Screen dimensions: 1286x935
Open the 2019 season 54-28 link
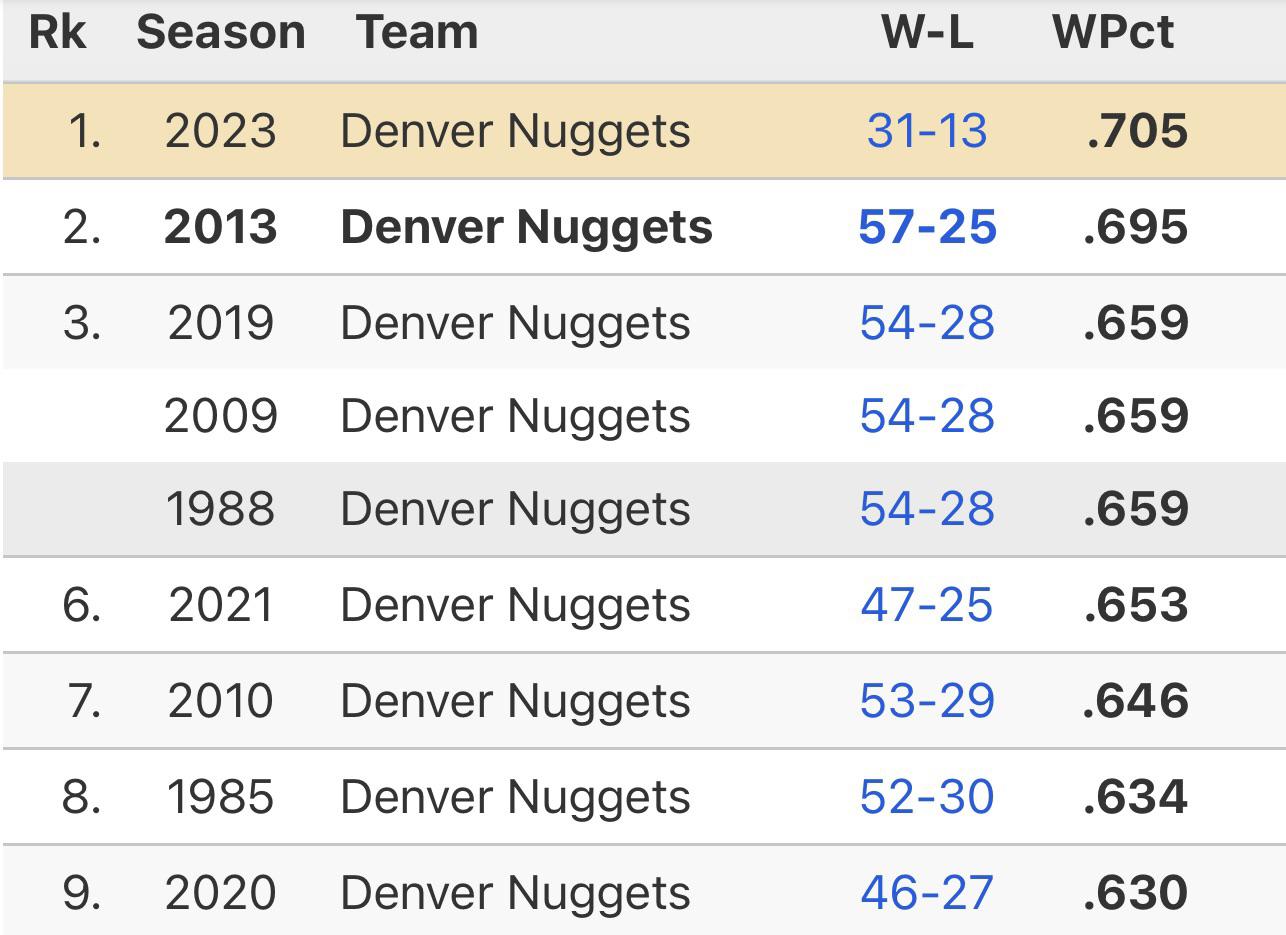[x=927, y=323]
